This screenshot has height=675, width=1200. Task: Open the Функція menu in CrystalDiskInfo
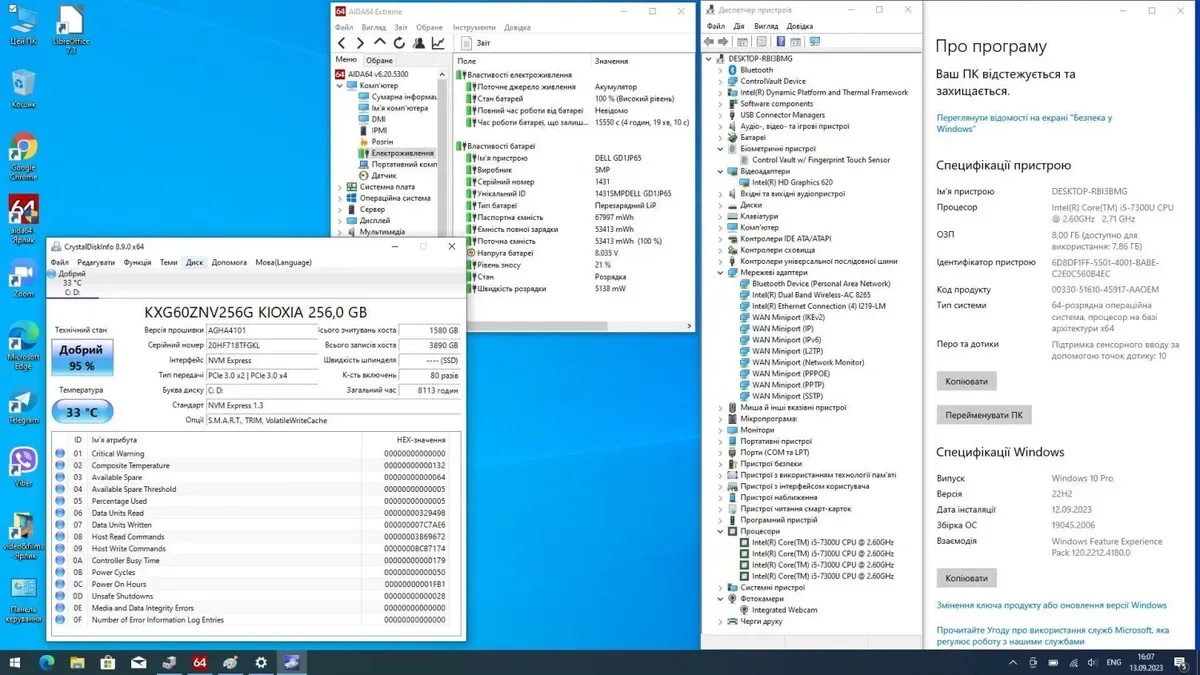(x=137, y=262)
